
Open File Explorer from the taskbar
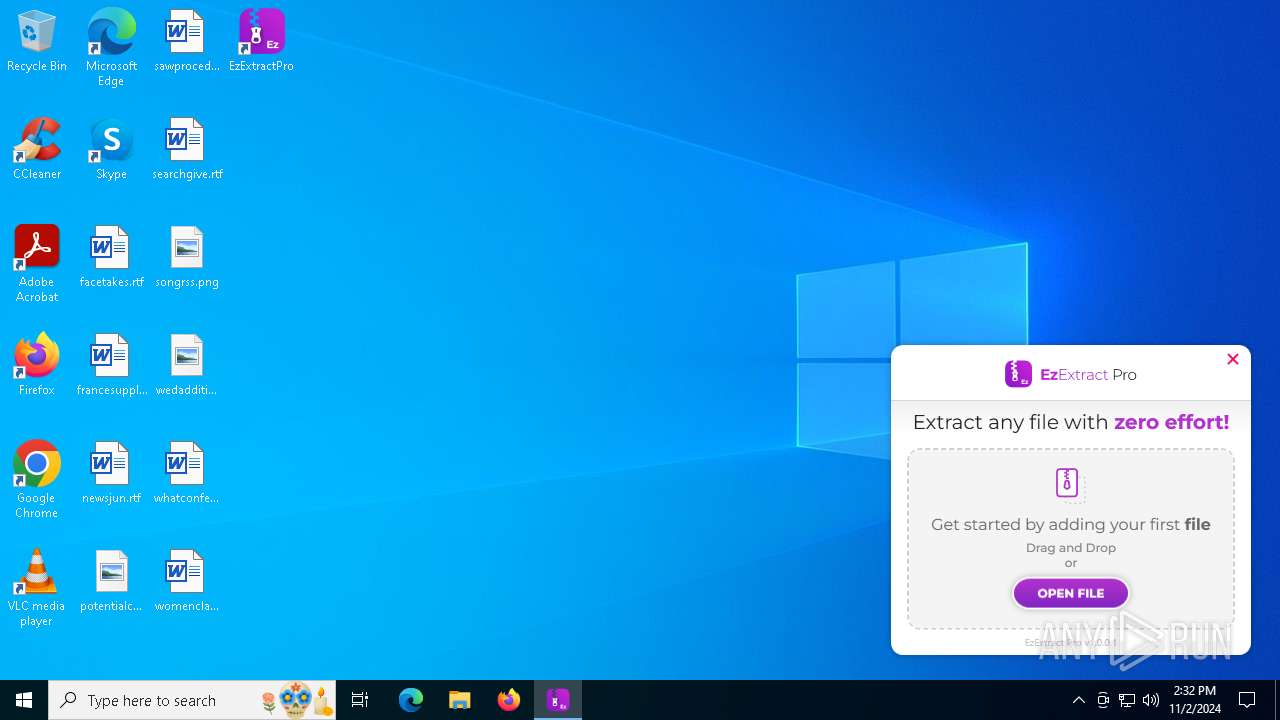pos(460,700)
